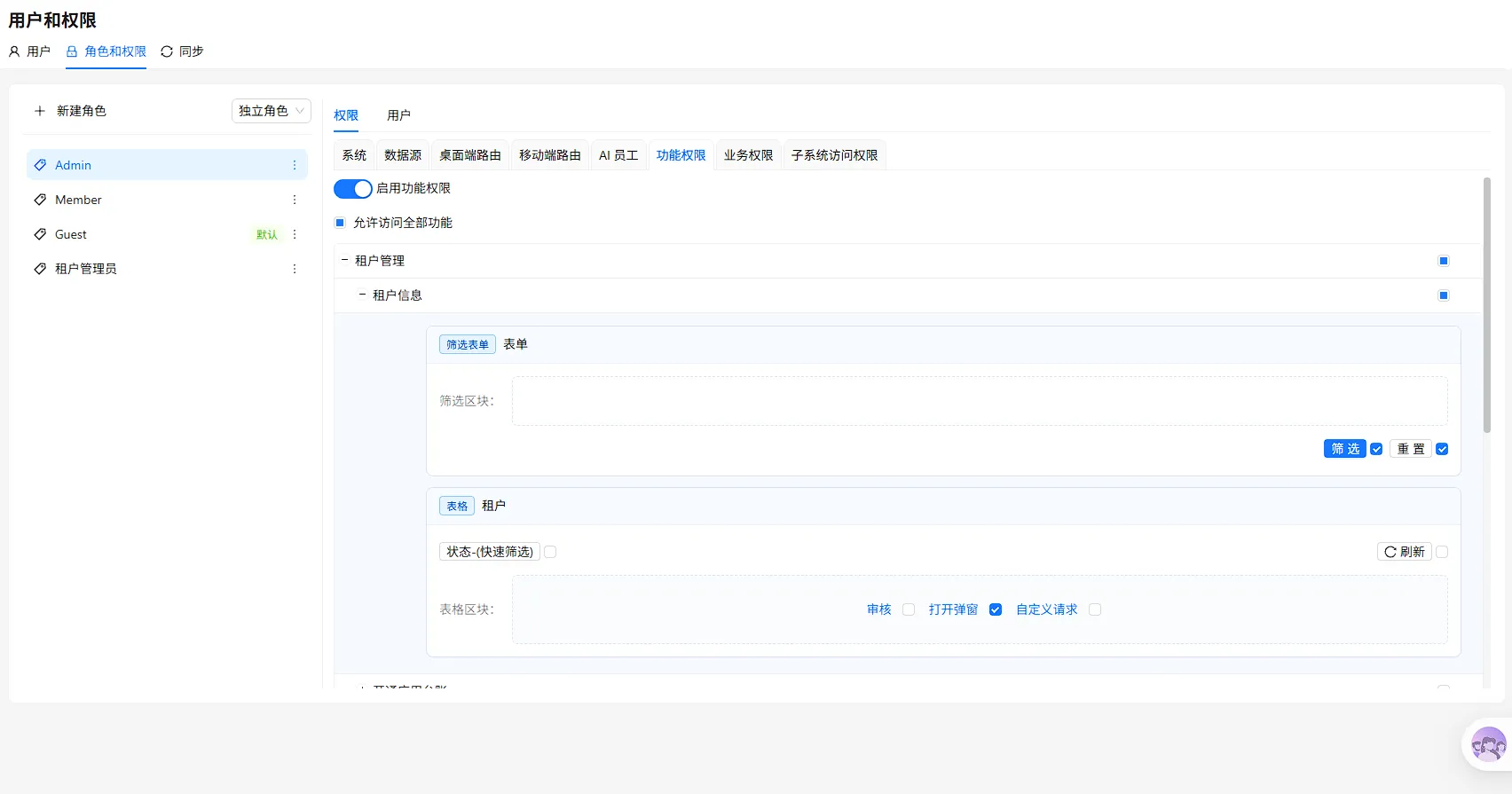Click the sync icon next to 同步
The width and height of the screenshot is (1512, 794).
click(x=167, y=51)
